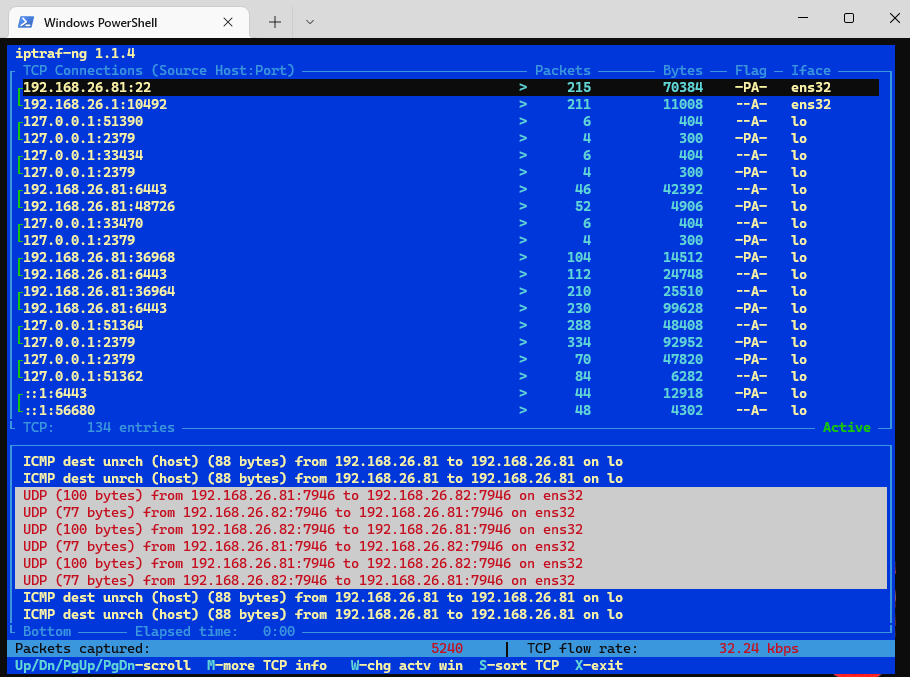Click the Elapsed time 0:00 label
This screenshot has width=910, height=677.
(215, 631)
